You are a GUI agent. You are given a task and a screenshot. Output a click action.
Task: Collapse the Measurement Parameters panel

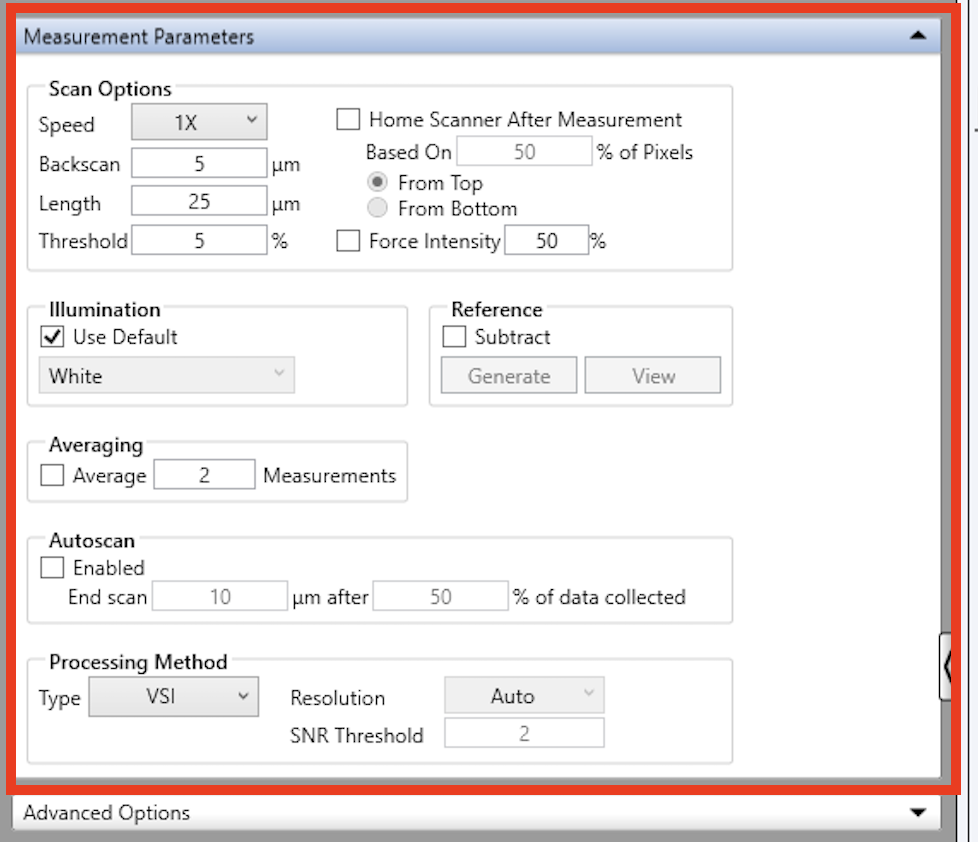917,36
